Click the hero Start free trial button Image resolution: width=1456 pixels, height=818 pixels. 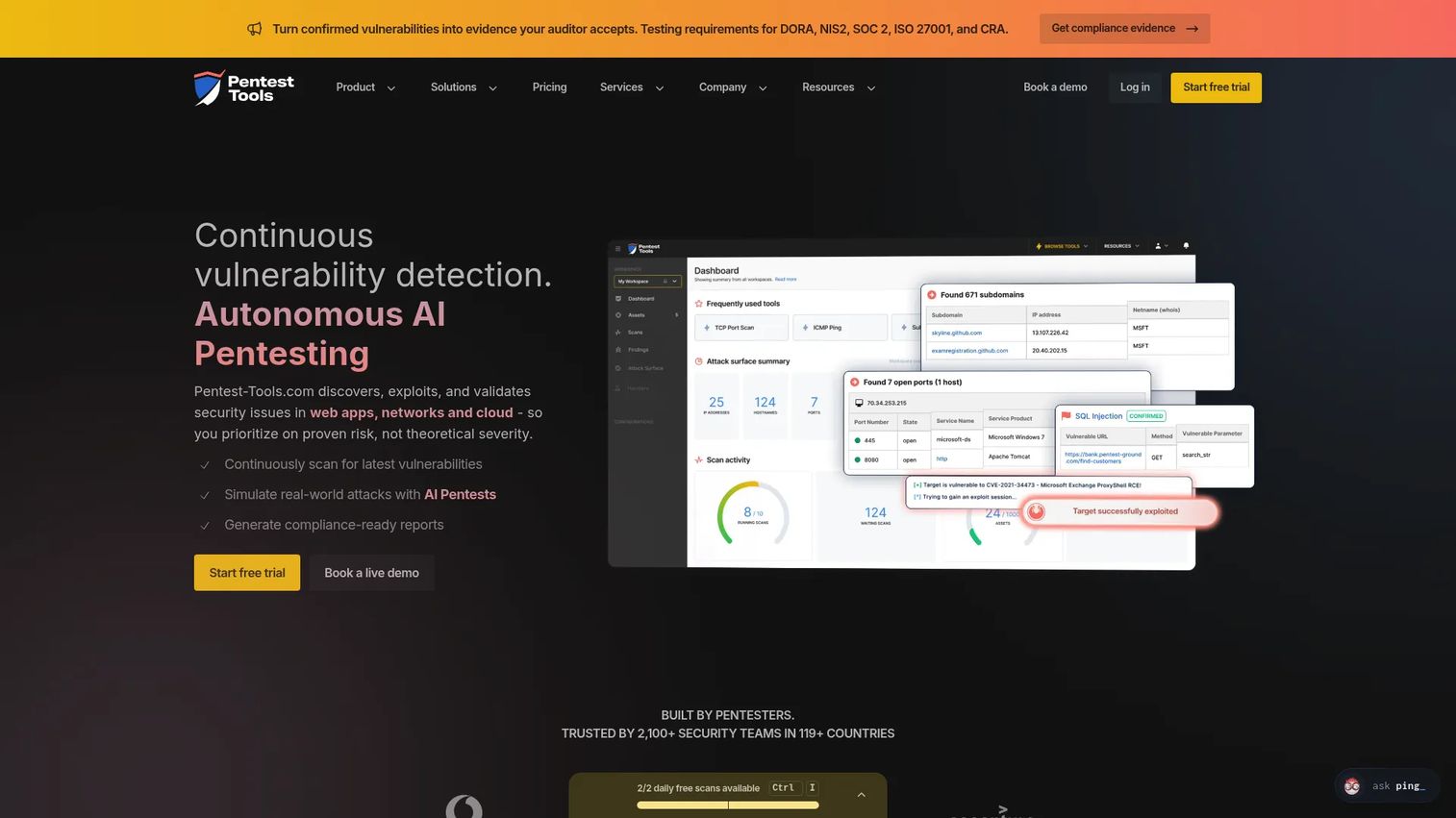pyautogui.click(x=247, y=573)
